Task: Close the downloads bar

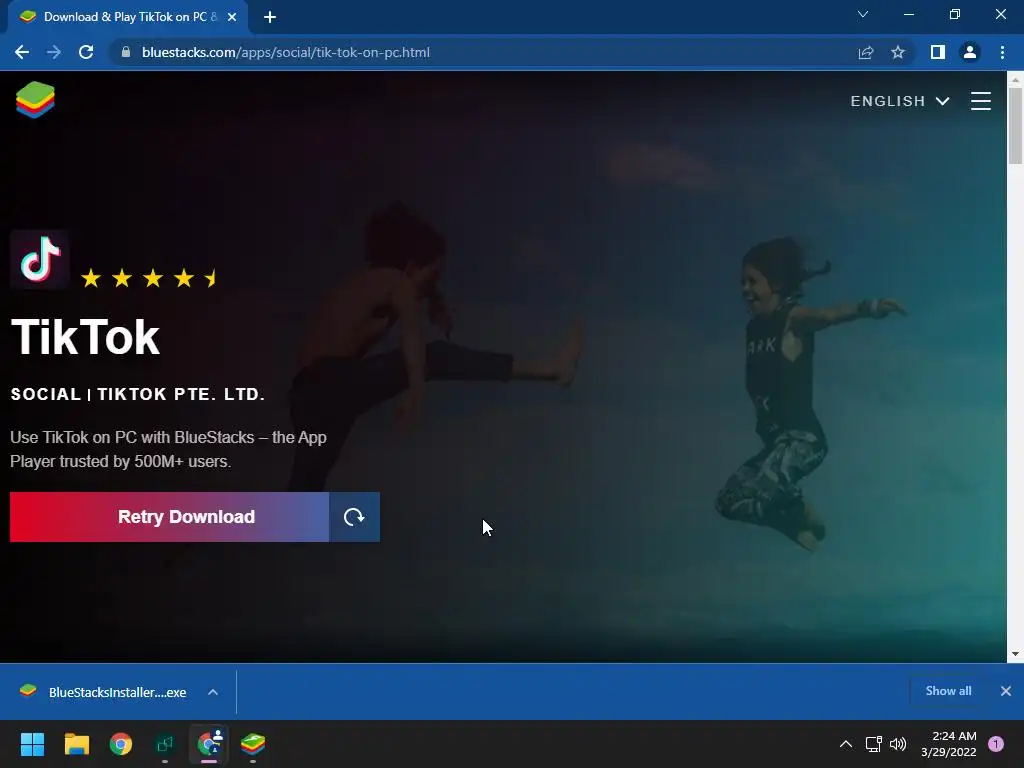Action: pos(1006,691)
